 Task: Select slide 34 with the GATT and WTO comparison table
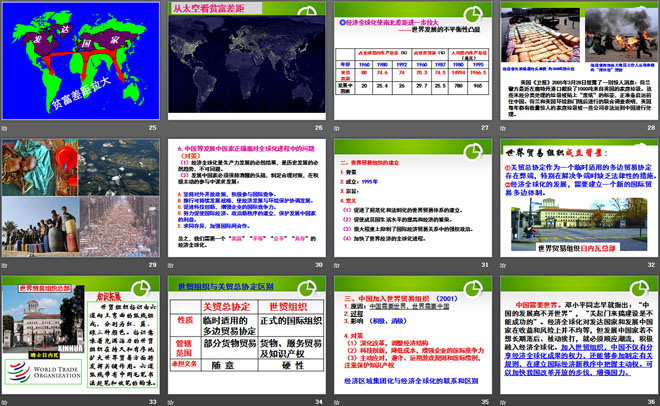click(247, 335)
